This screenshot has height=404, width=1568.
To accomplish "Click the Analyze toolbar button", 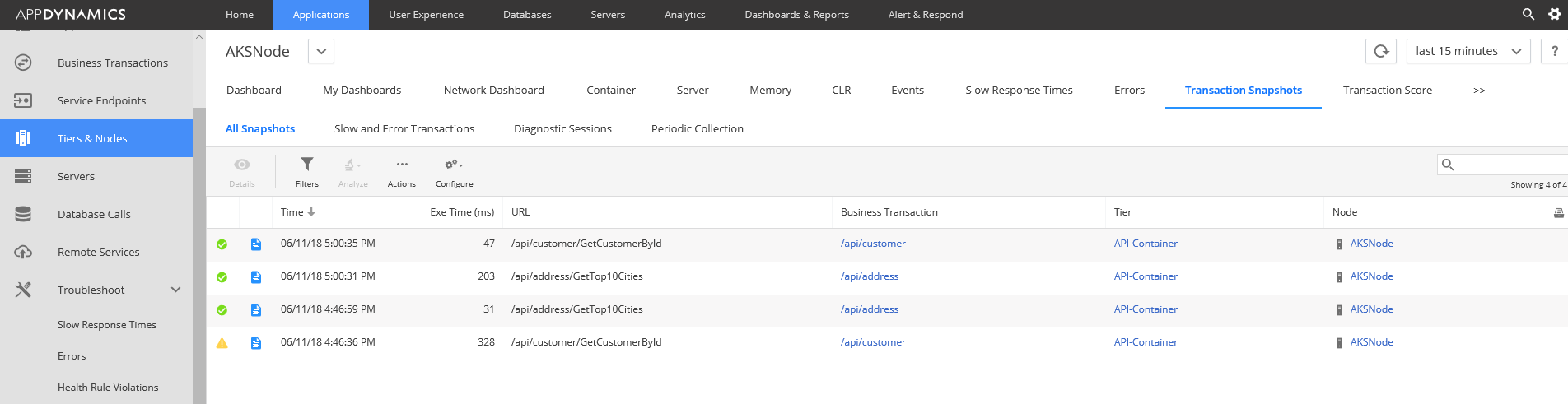I will [x=352, y=172].
